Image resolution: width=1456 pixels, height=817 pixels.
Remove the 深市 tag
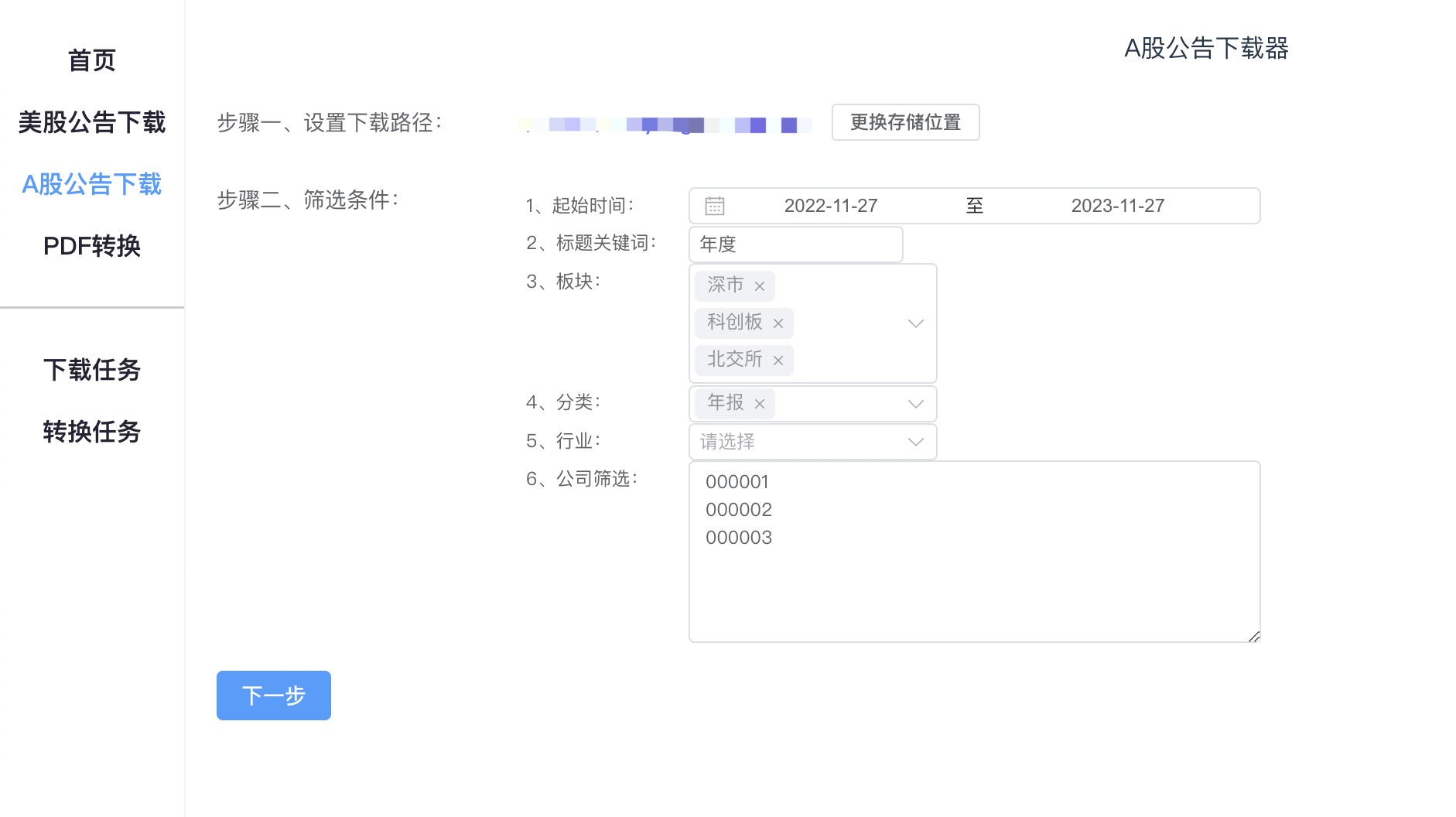760,286
